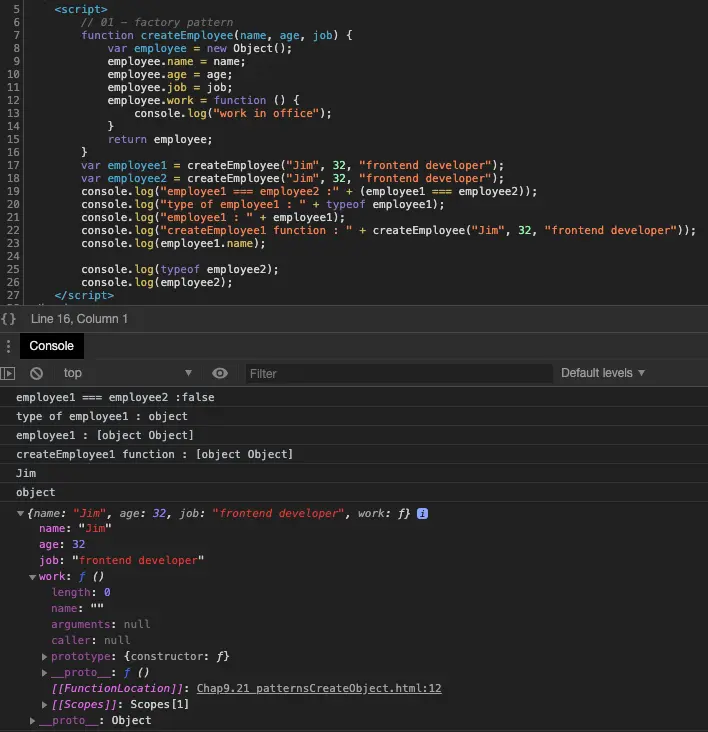Viewport: 708px width, 732px height.
Task: Click the eye live expression icon
Action: 220,373
